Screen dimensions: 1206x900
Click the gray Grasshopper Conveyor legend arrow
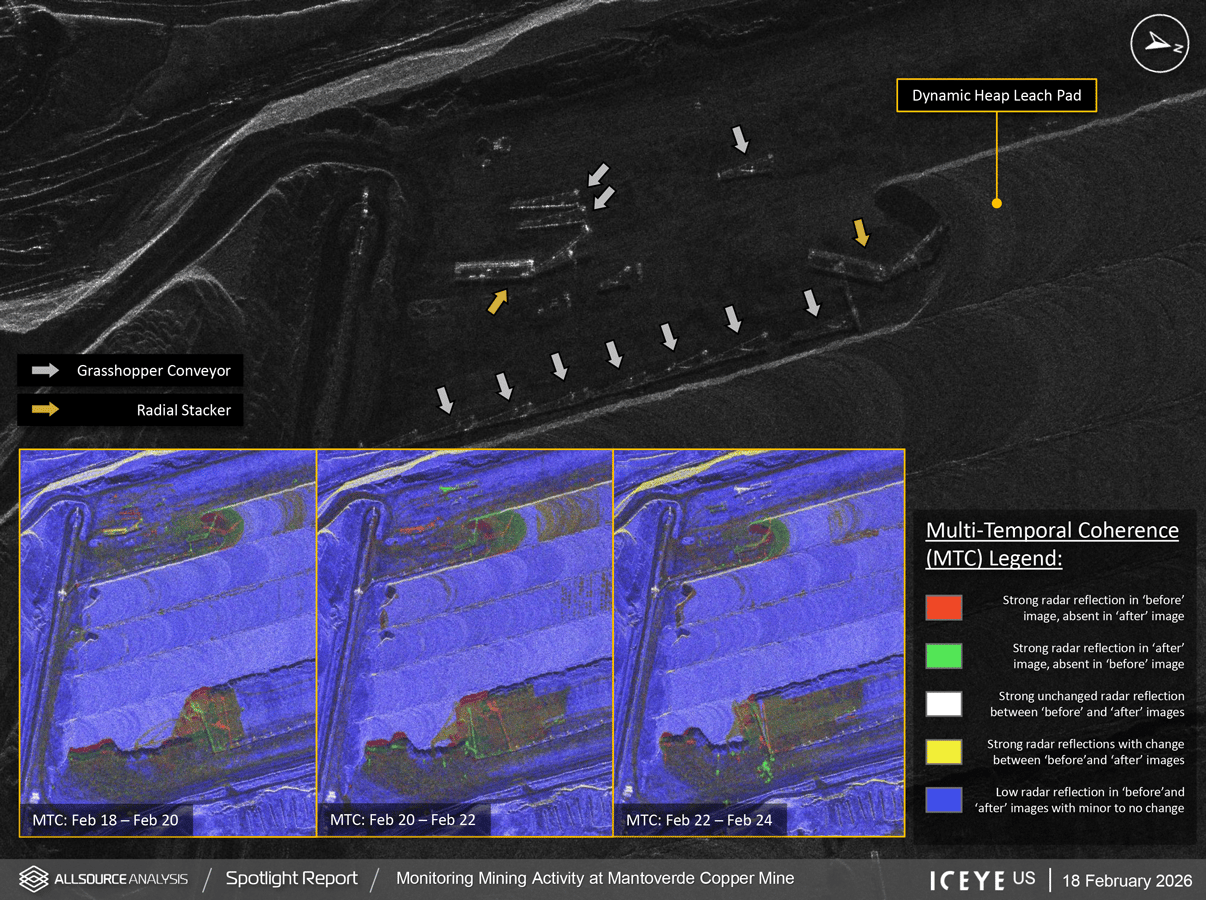46,371
